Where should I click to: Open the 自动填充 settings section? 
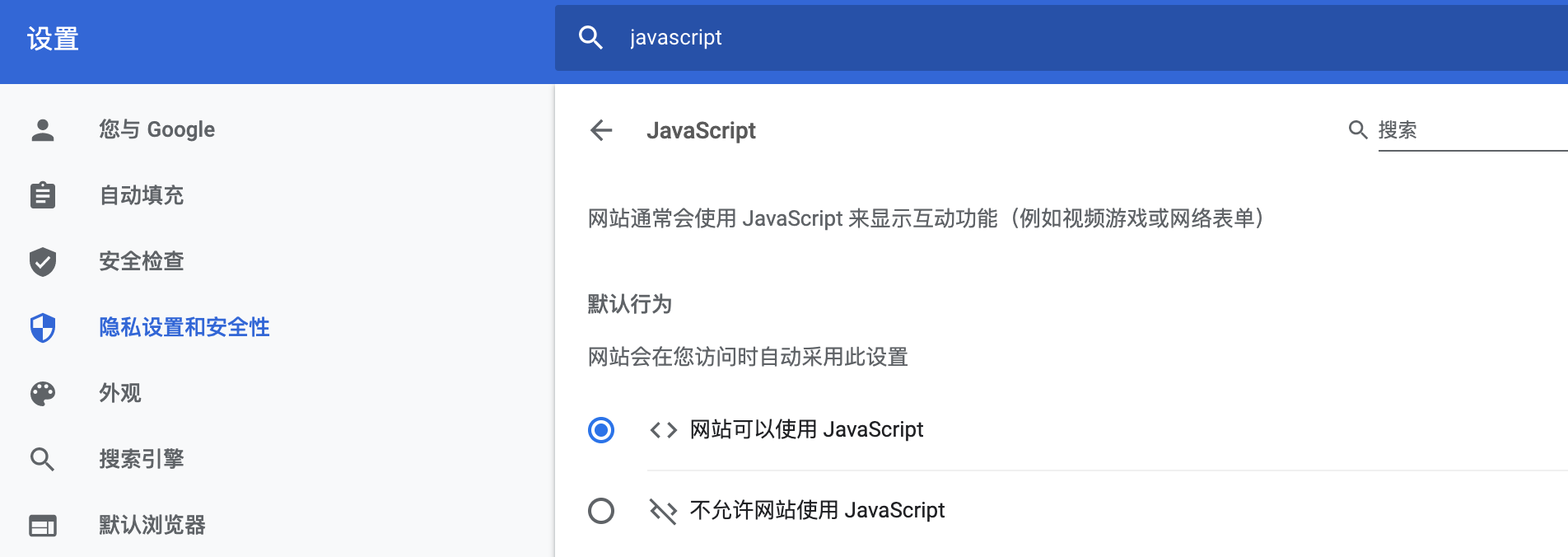coord(142,195)
